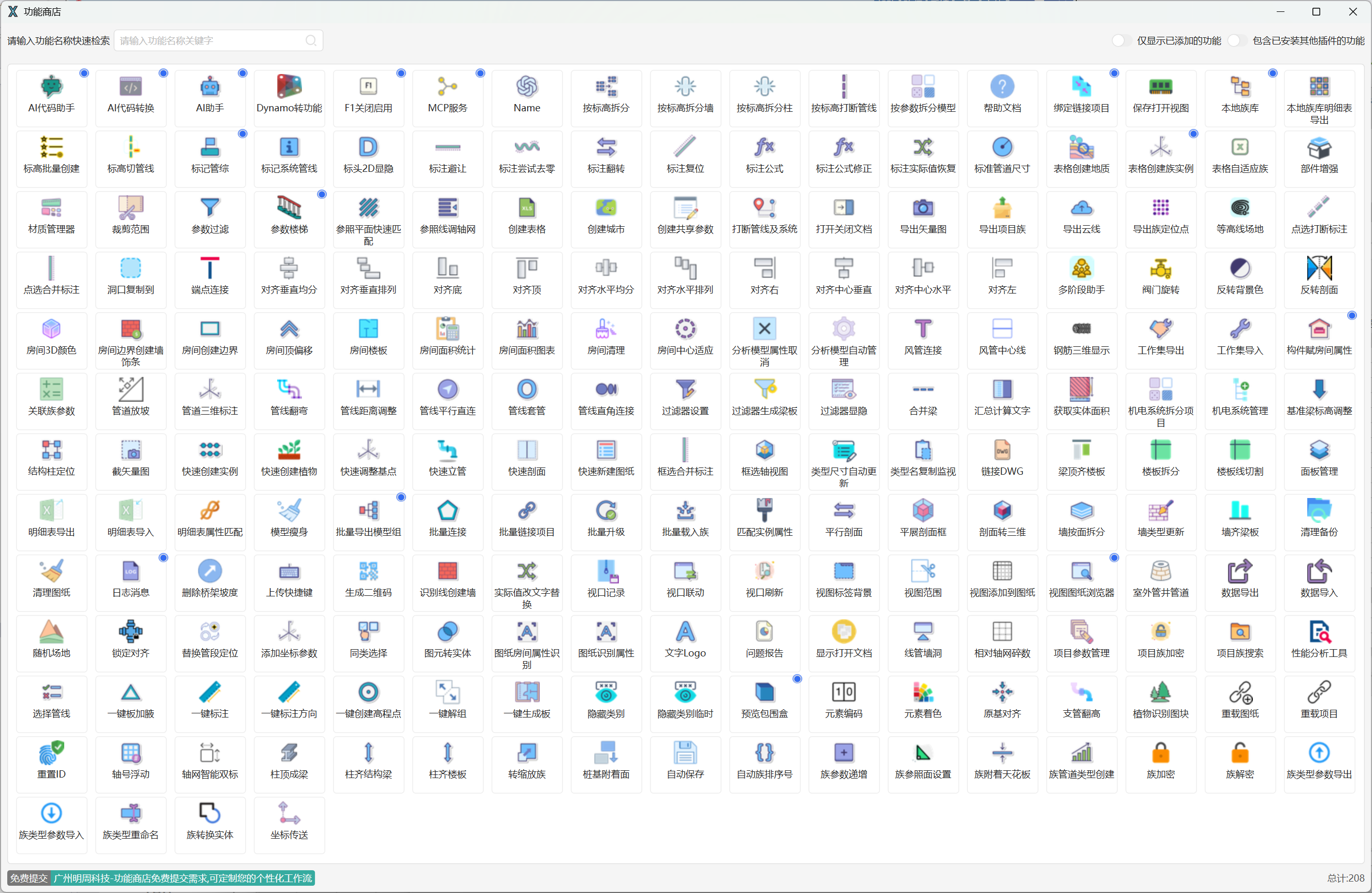Select the 批量连接 pentagon icon
The height and width of the screenshot is (893, 1372).
(x=447, y=510)
